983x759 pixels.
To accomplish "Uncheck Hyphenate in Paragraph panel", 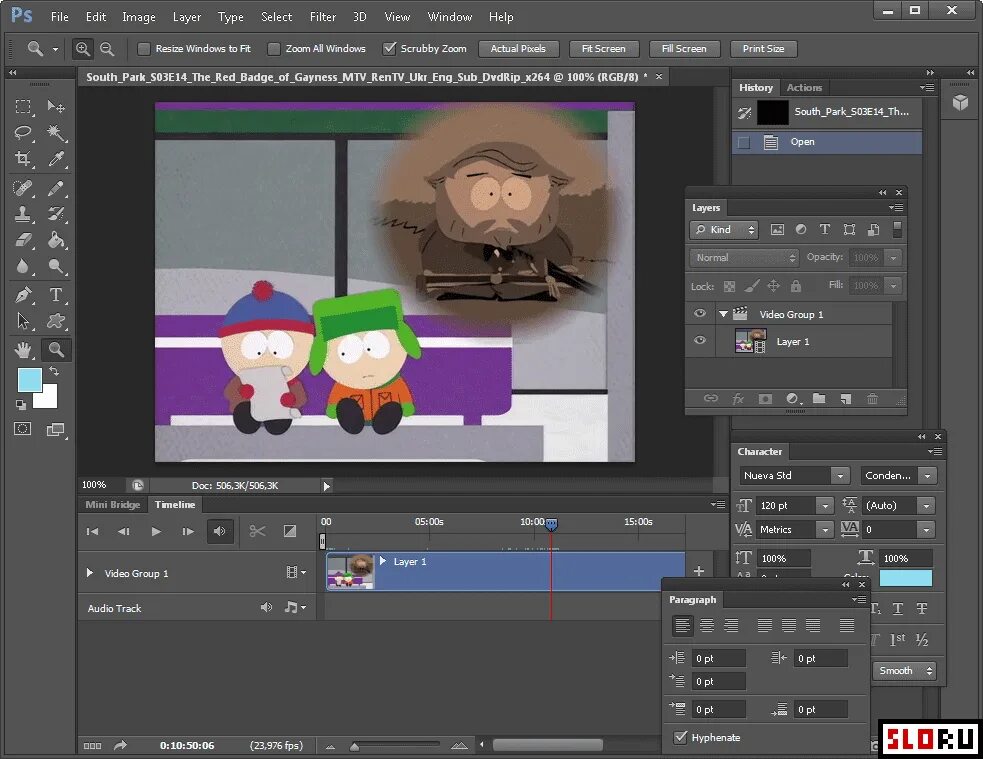I will click(680, 737).
